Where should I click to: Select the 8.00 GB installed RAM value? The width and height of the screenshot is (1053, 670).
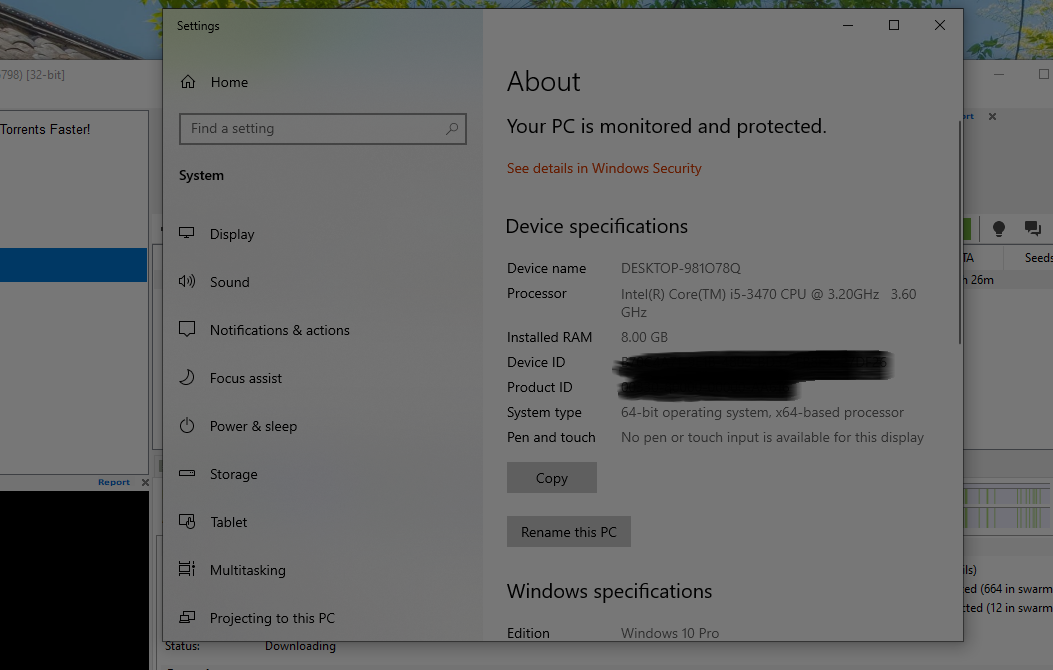click(x=644, y=337)
